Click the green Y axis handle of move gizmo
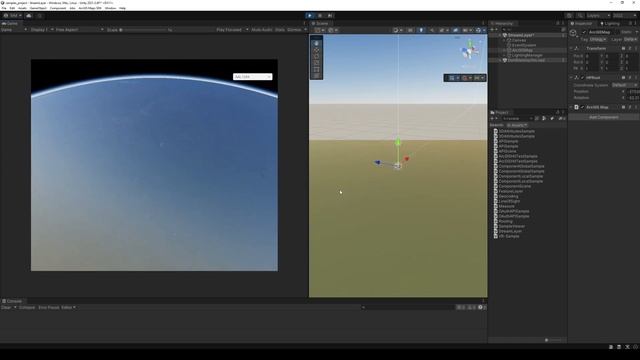The width and height of the screenshot is (640, 360). [398, 142]
